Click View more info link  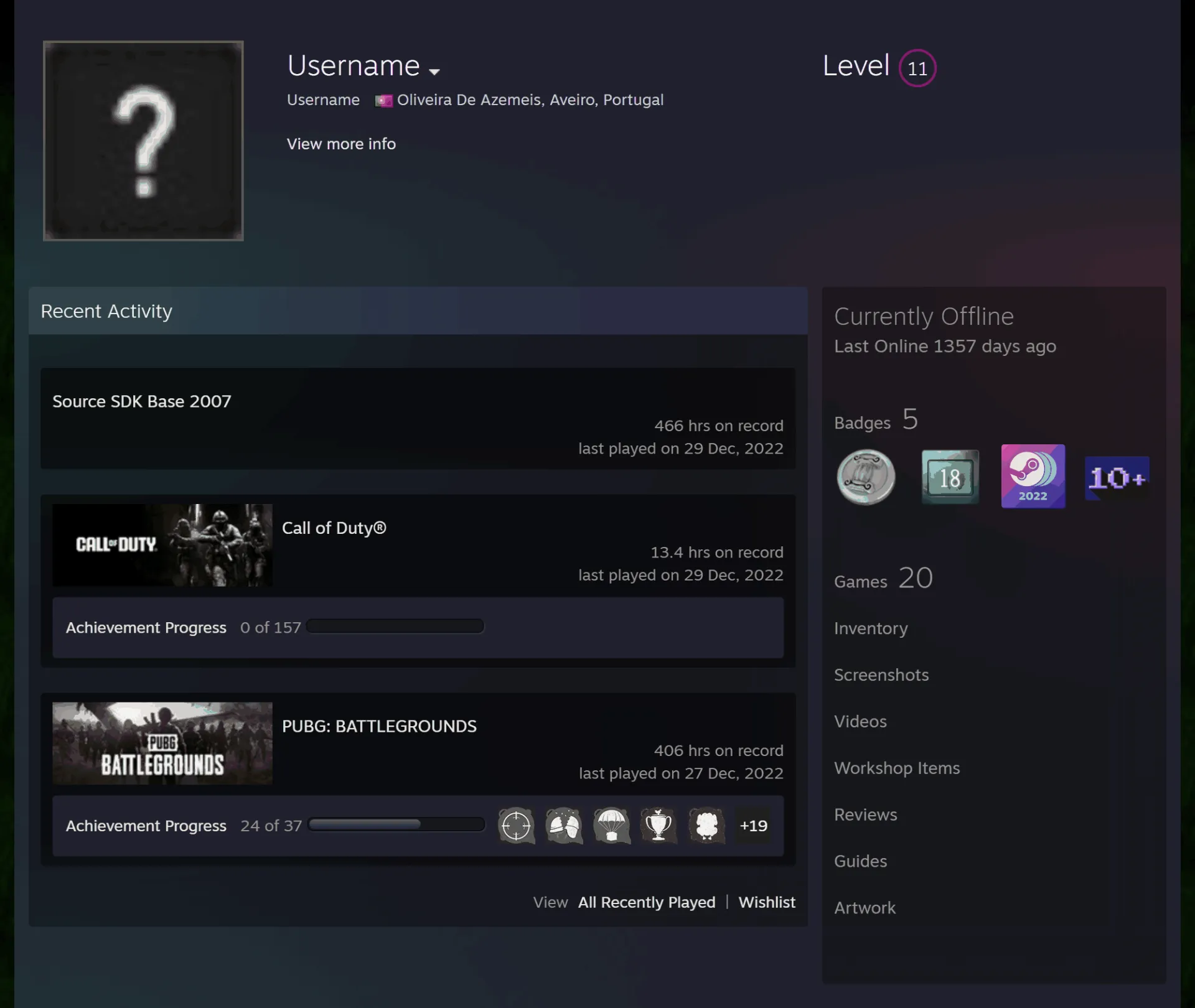coord(341,144)
